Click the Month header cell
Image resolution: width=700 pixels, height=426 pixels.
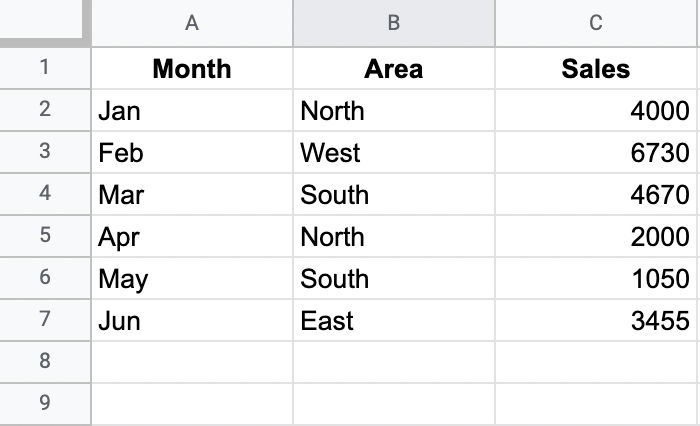pyautogui.click(x=192, y=68)
